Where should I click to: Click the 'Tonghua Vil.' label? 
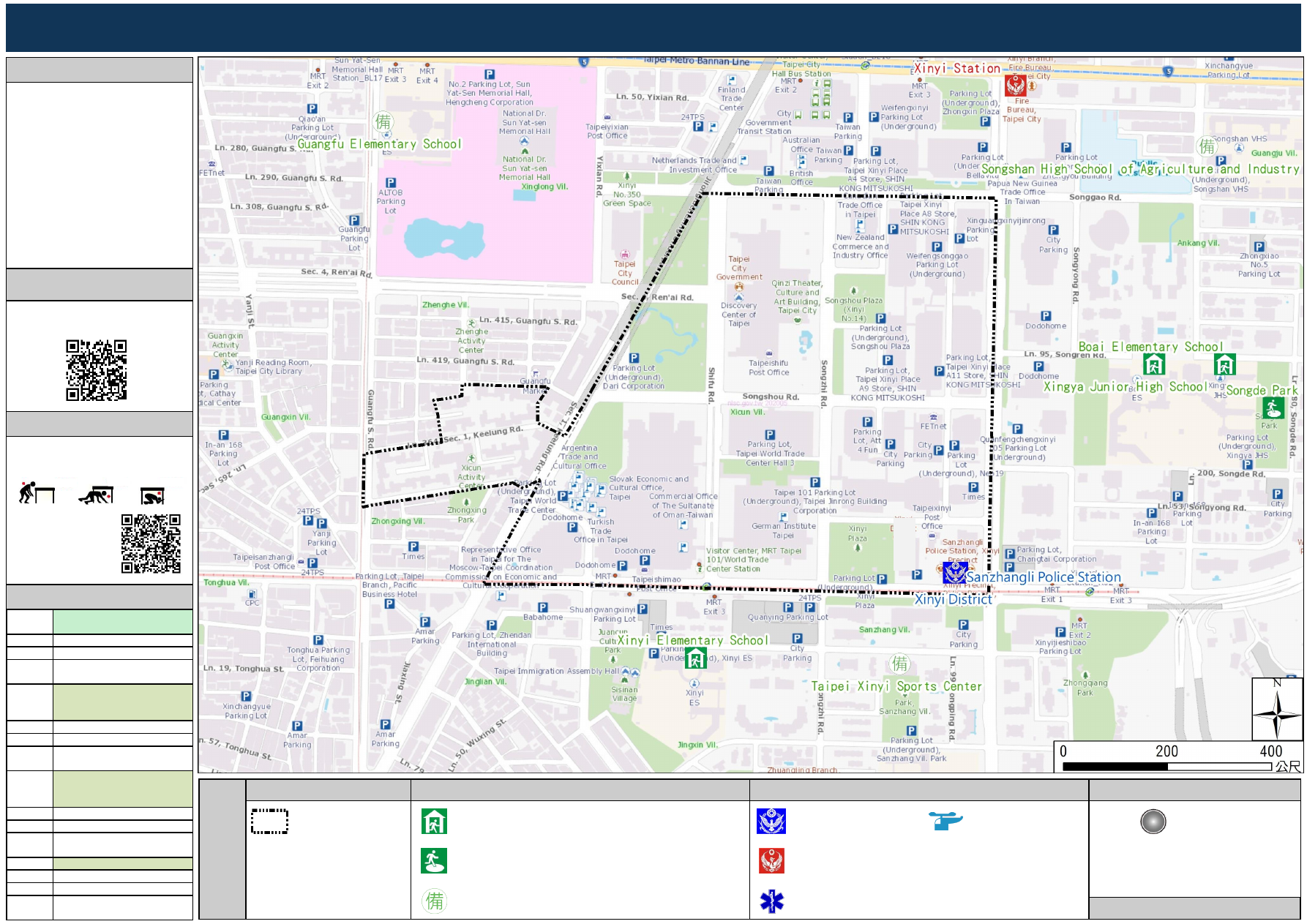click(x=226, y=582)
